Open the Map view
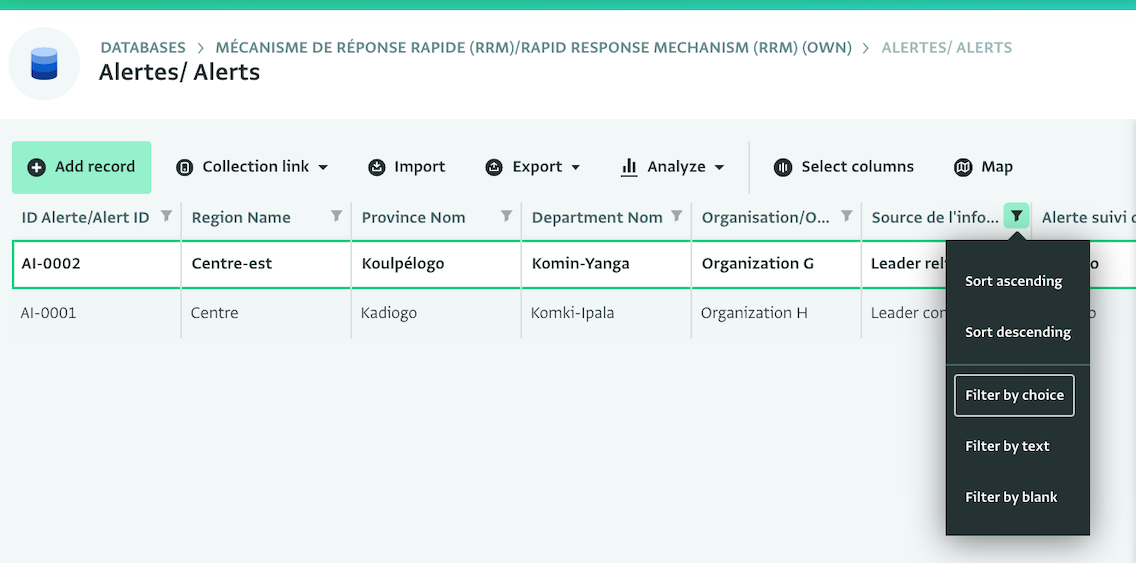 (983, 167)
